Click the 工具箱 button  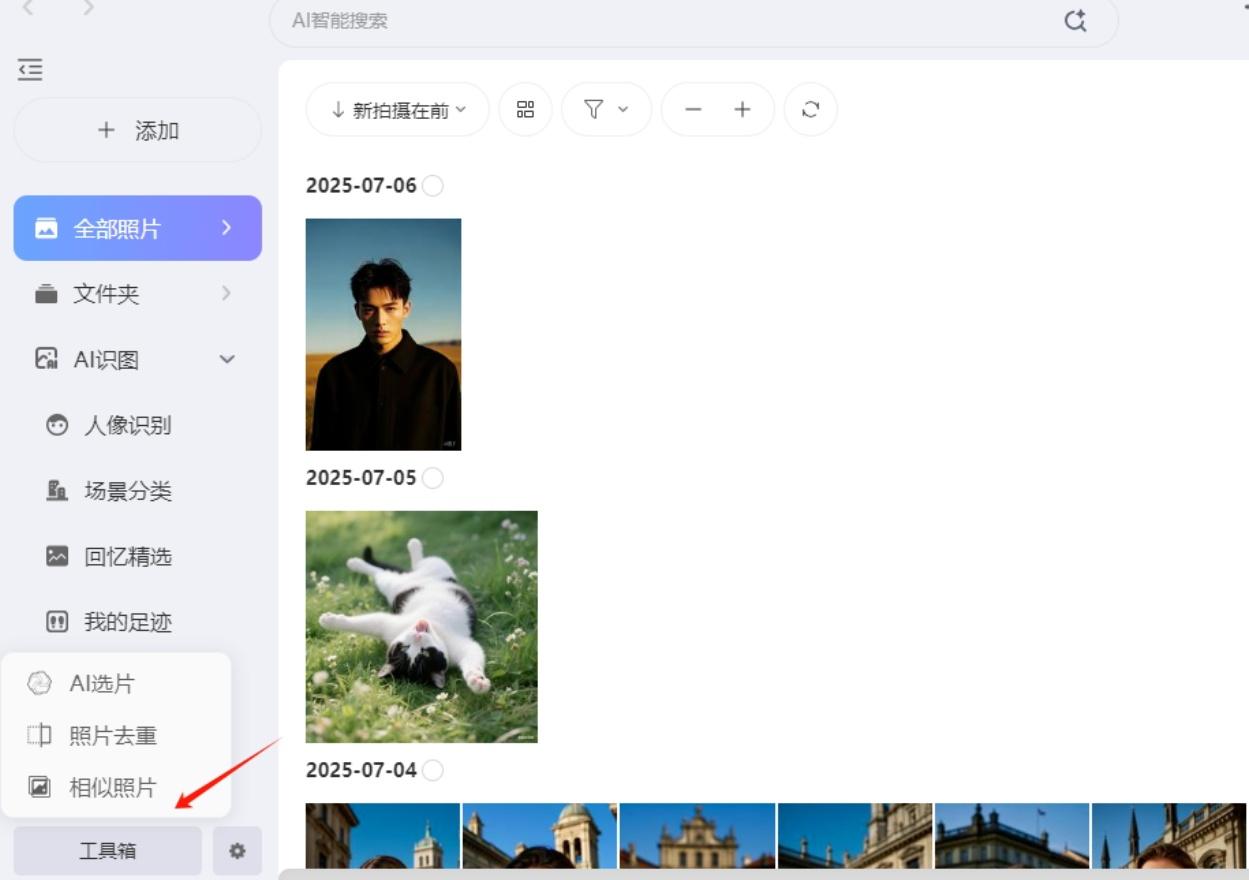[108, 851]
